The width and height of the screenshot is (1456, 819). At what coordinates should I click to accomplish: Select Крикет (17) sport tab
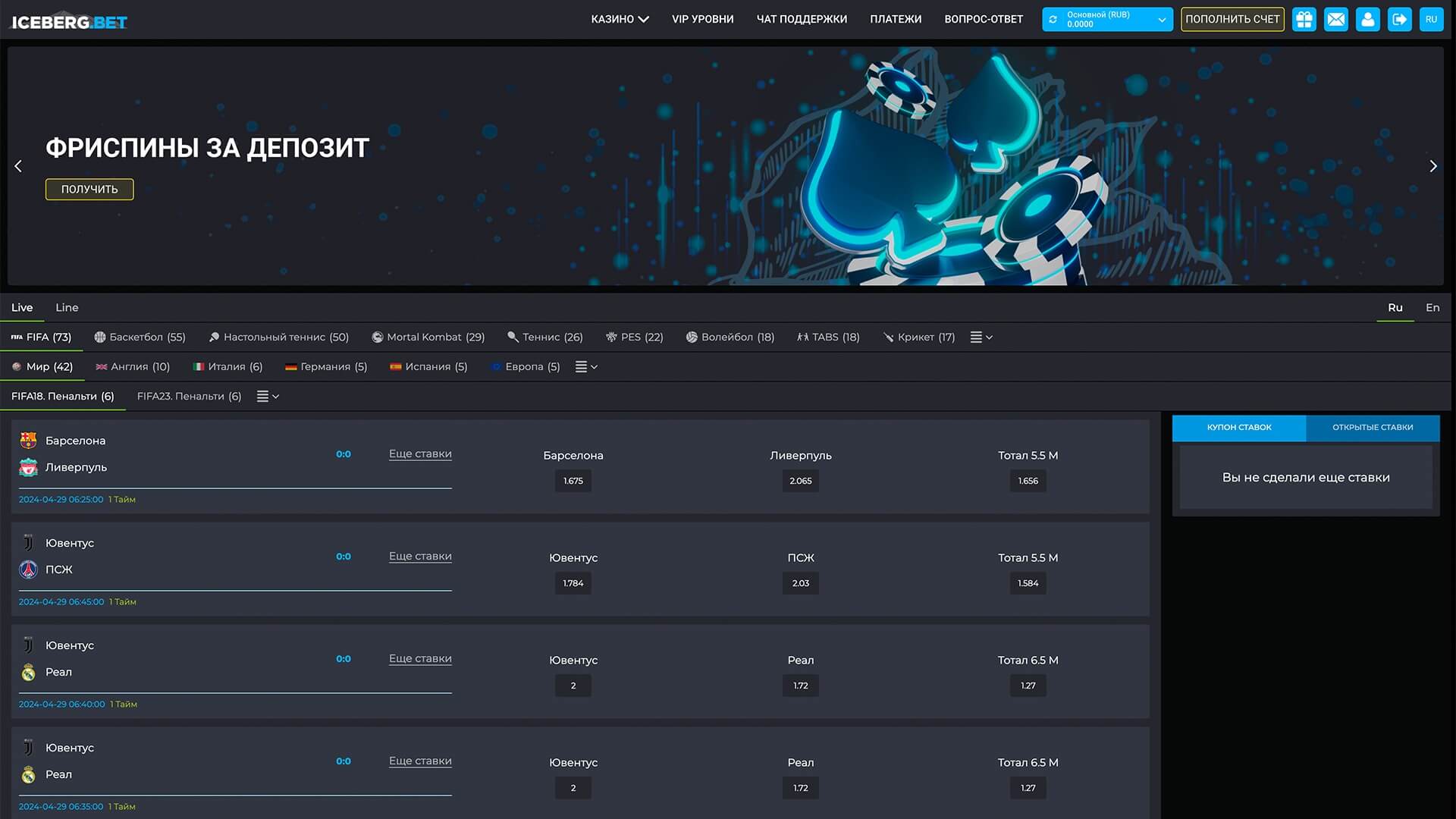coord(918,337)
